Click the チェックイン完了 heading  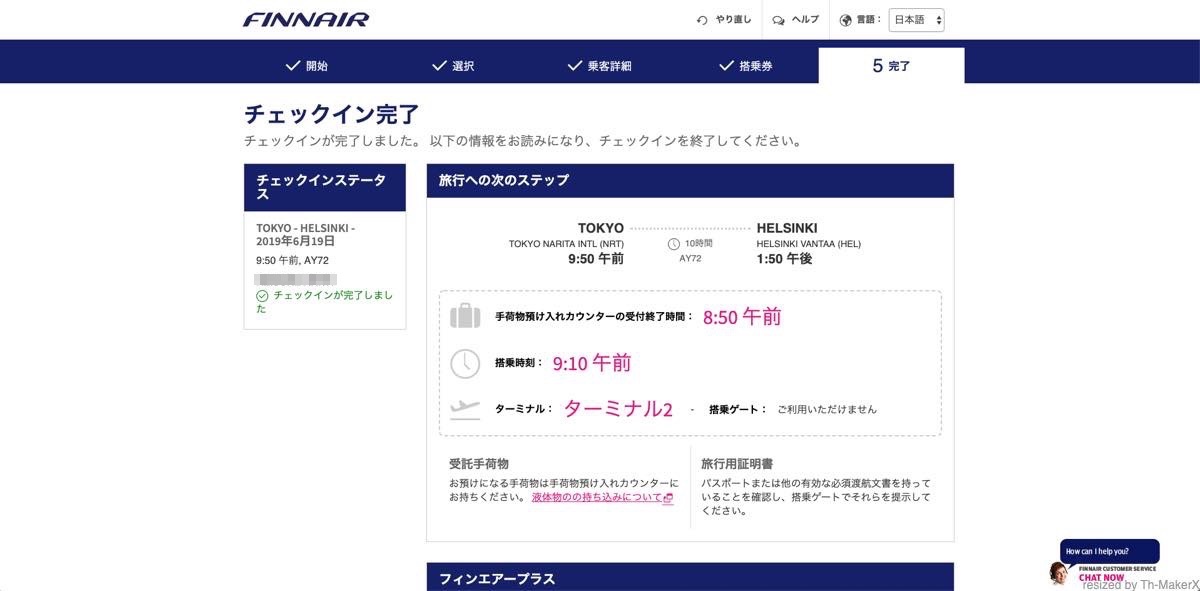(331, 114)
